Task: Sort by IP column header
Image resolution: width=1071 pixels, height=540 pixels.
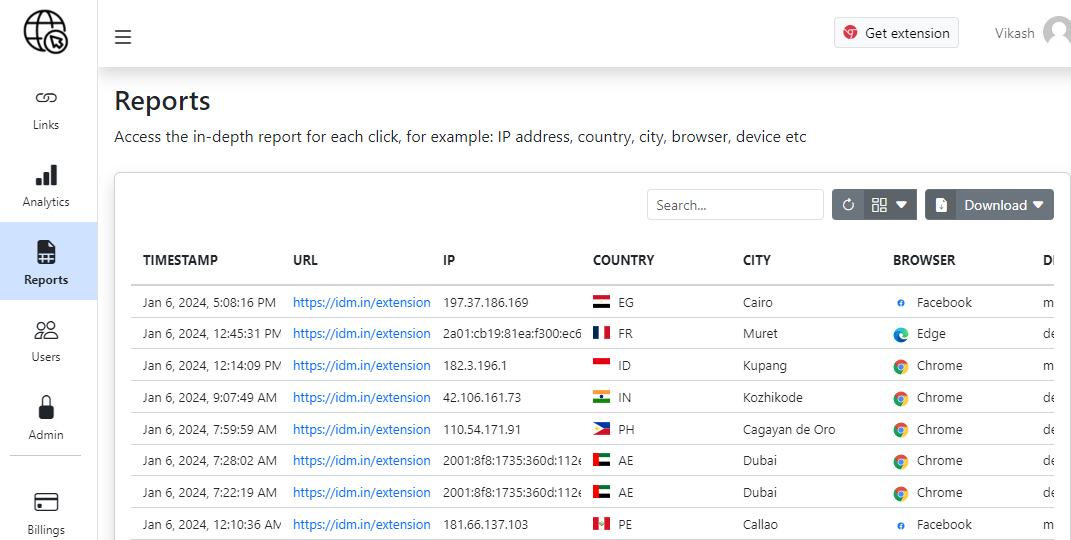Action: tap(449, 260)
